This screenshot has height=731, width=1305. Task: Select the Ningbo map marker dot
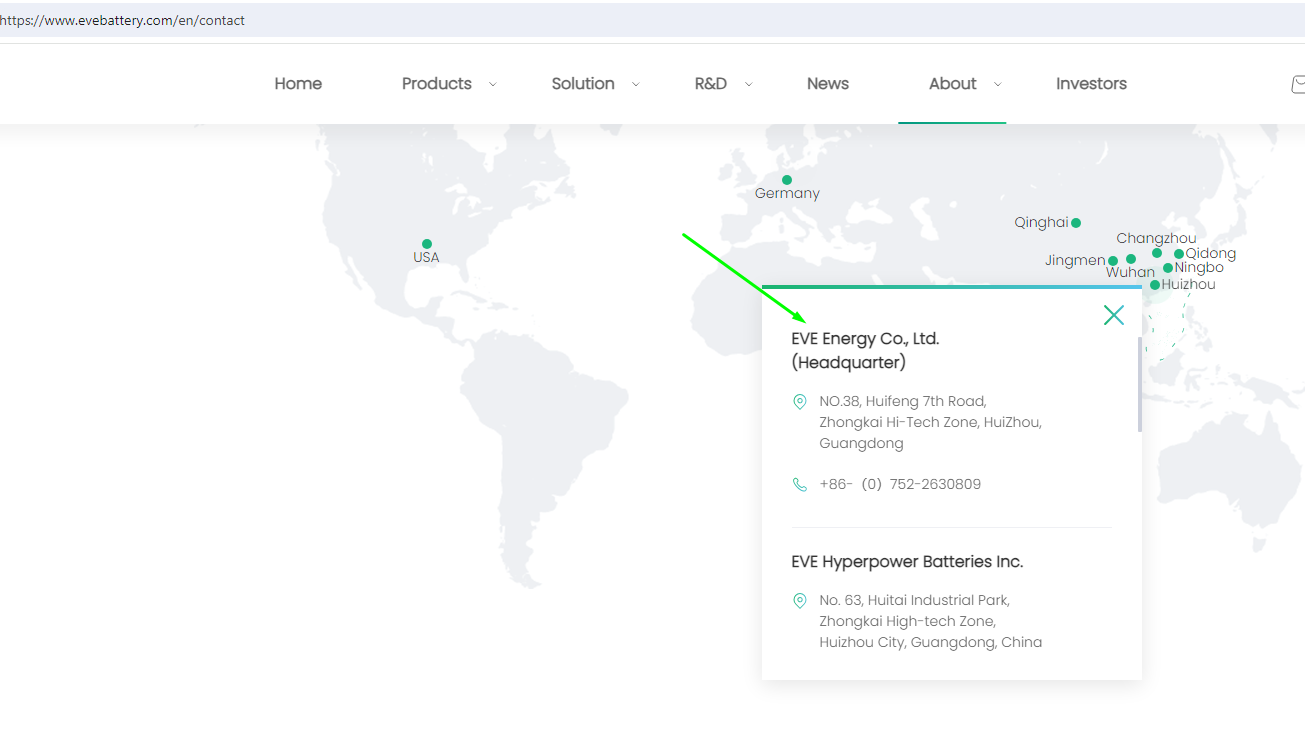[1168, 268]
